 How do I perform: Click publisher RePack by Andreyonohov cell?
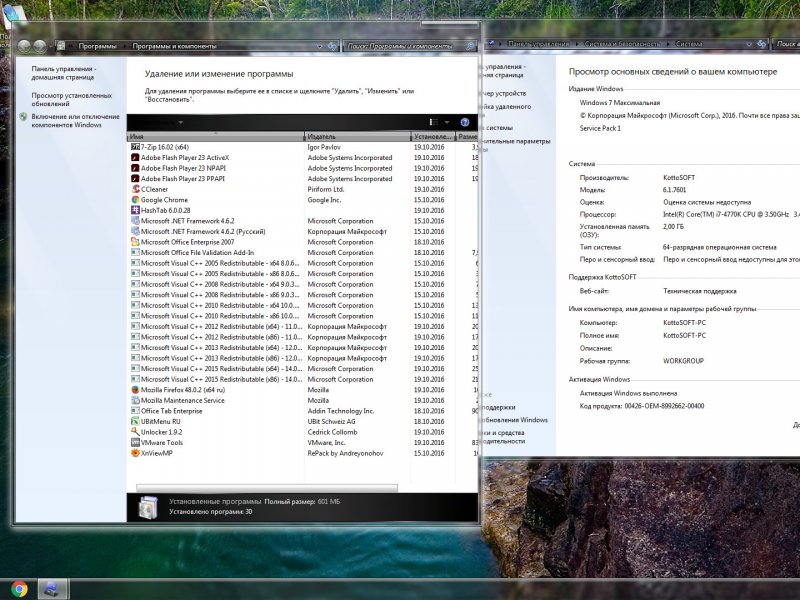coord(345,453)
